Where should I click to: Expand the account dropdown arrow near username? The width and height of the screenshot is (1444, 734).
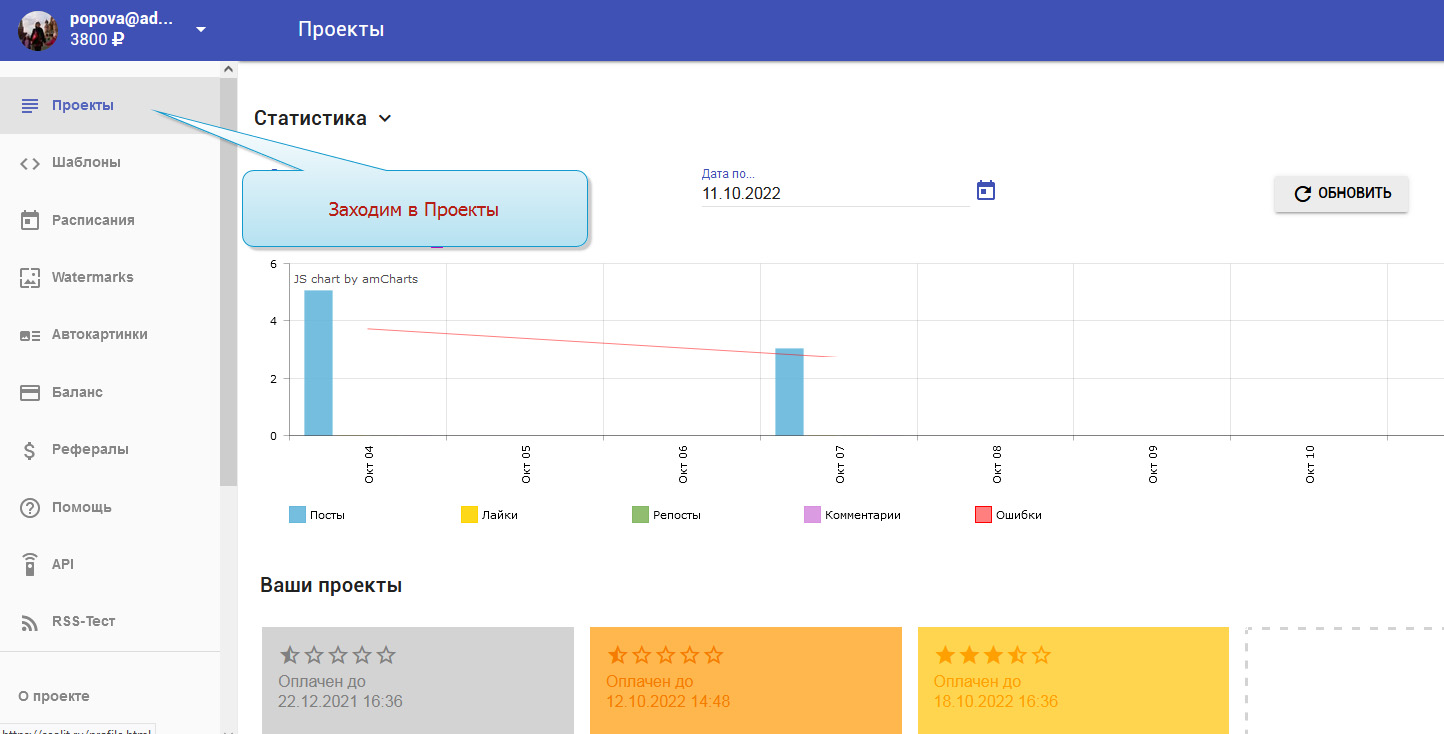tap(201, 30)
